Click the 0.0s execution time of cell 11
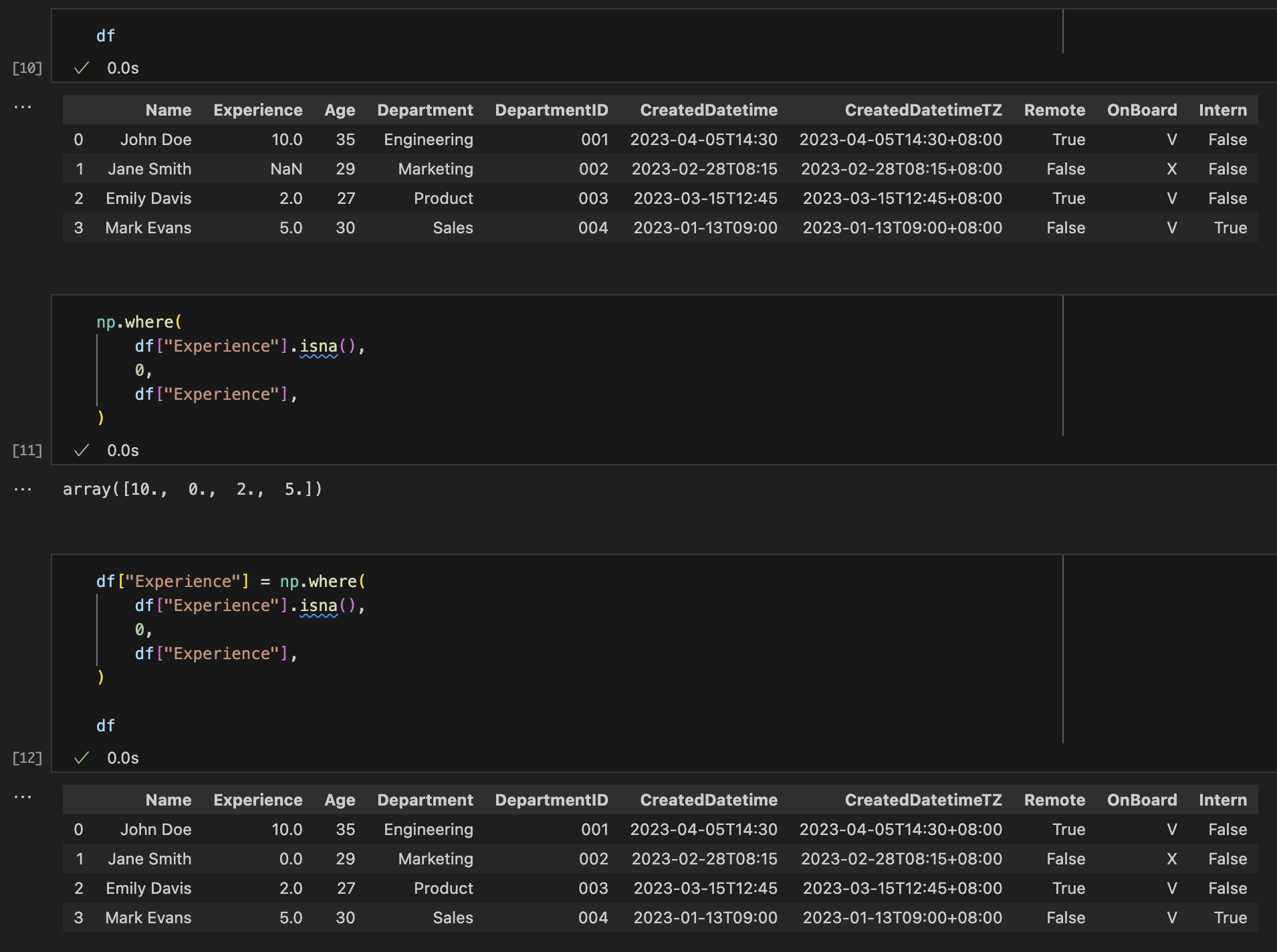The width and height of the screenshot is (1277, 952). point(123,450)
